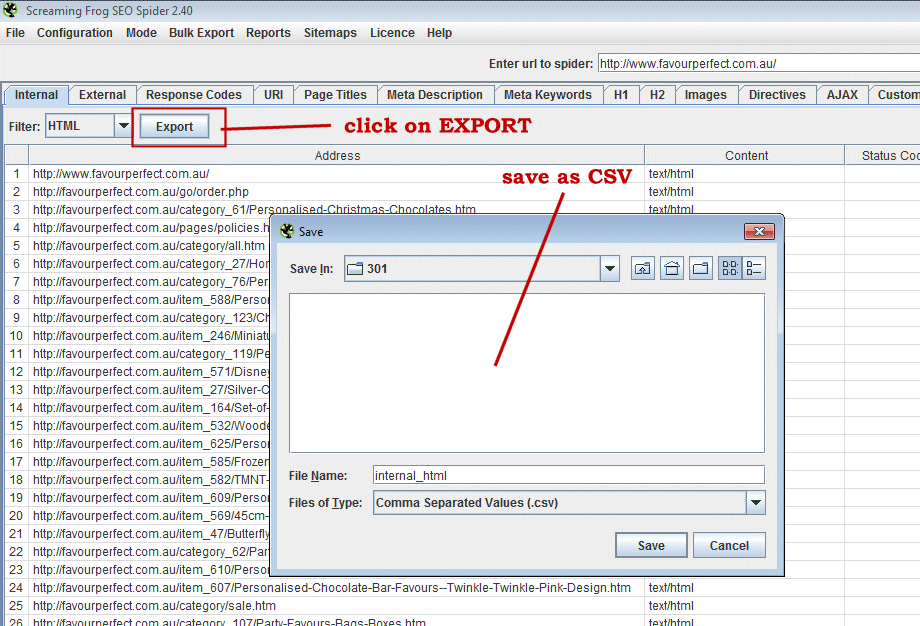Close the Save dialog with X

pyautogui.click(x=759, y=232)
